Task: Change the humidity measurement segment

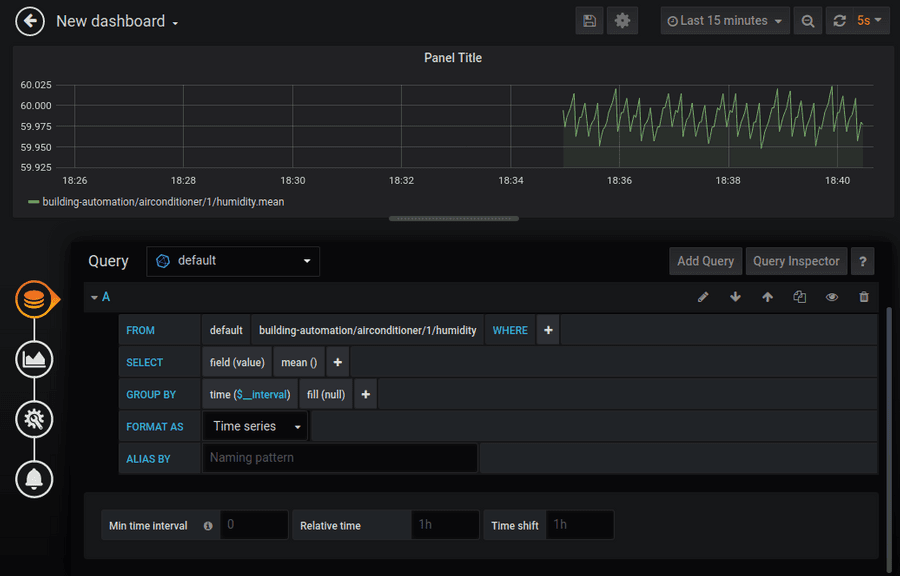Action: 368,330
